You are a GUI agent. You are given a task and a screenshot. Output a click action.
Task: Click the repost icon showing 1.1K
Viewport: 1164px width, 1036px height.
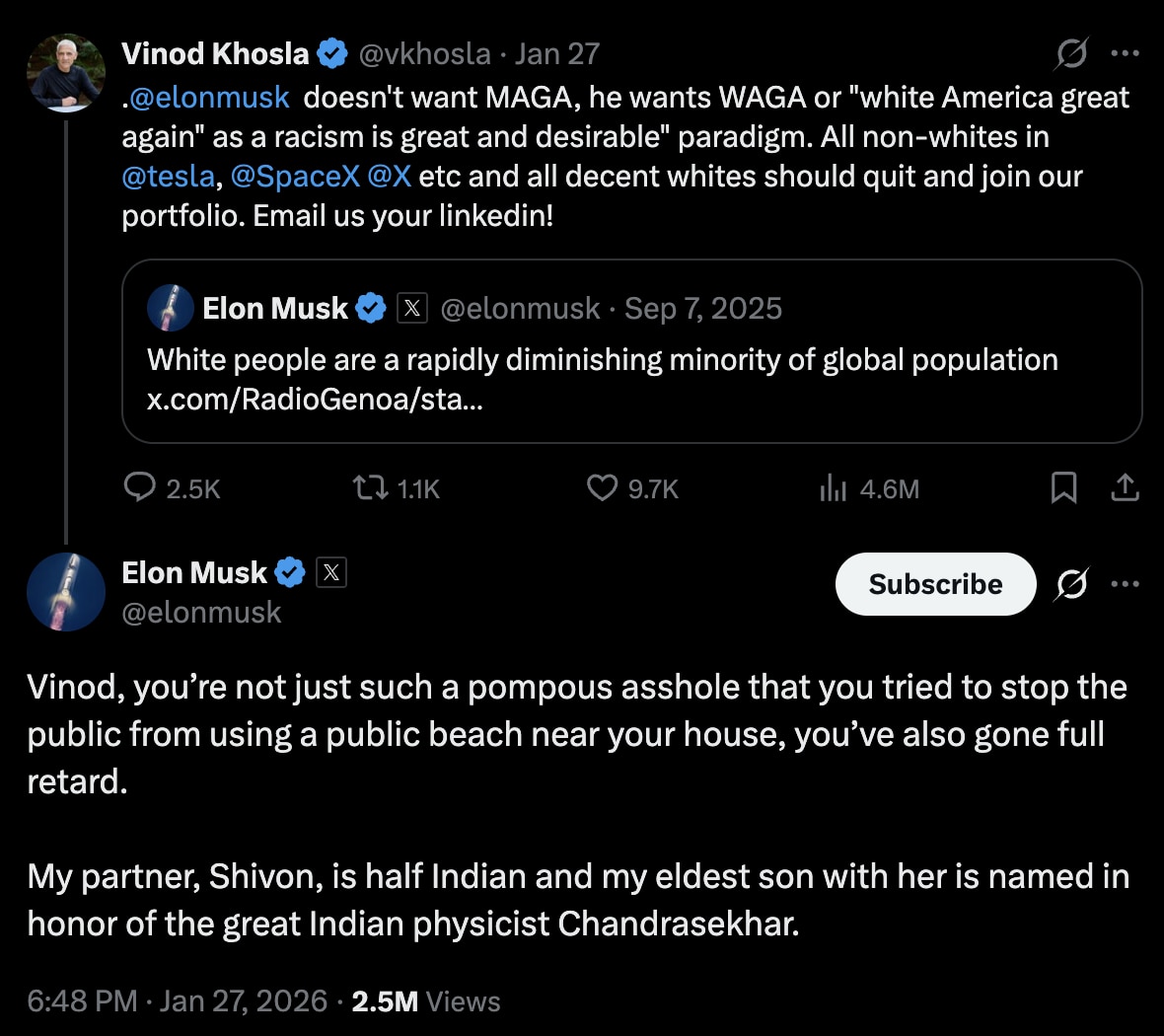pos(370,487)
